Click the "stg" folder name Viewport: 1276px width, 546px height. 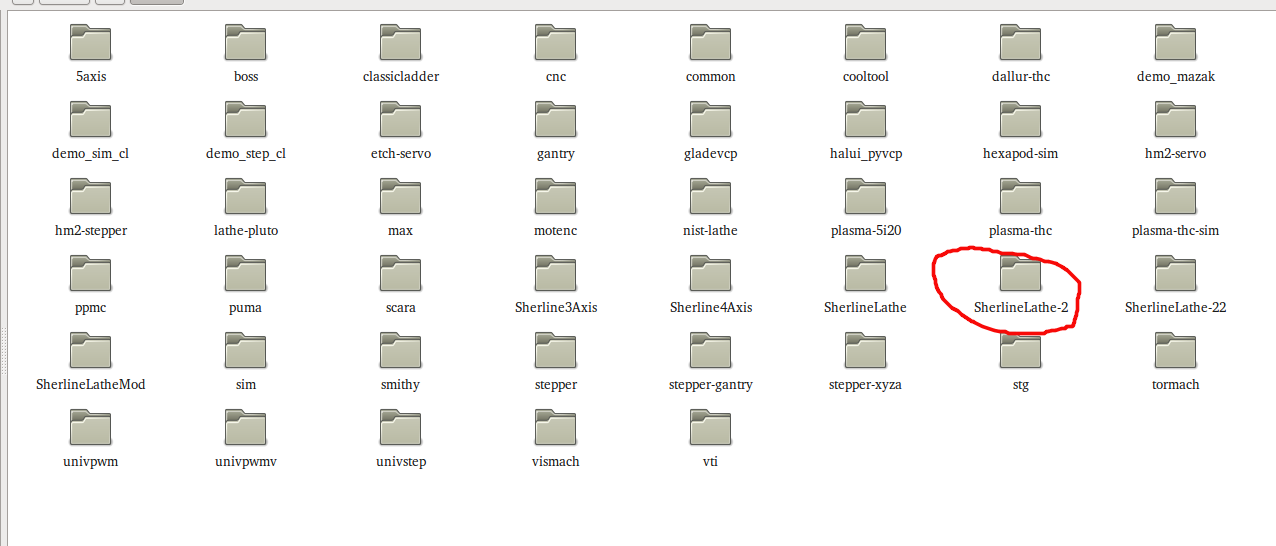(x=1020, y=384)
